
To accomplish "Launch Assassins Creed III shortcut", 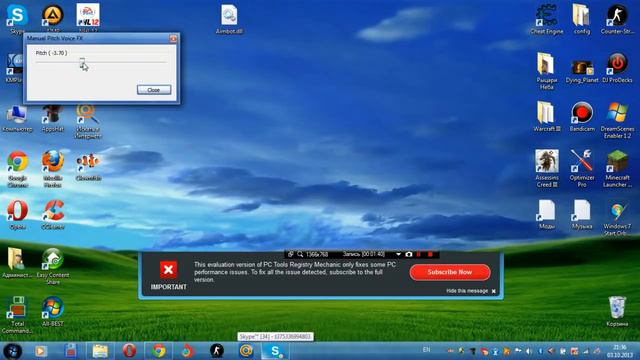I will pos(547,168).
